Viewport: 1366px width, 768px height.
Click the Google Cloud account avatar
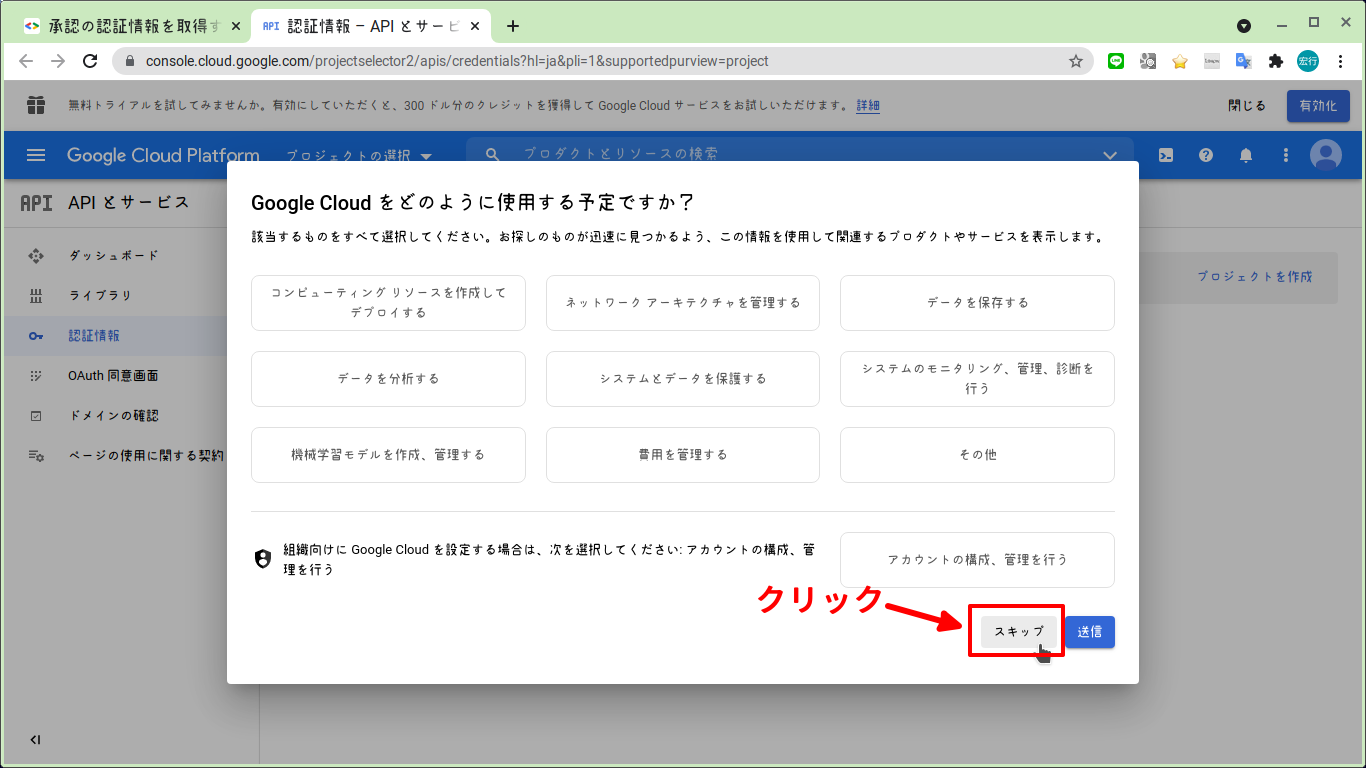[1325, 155]
